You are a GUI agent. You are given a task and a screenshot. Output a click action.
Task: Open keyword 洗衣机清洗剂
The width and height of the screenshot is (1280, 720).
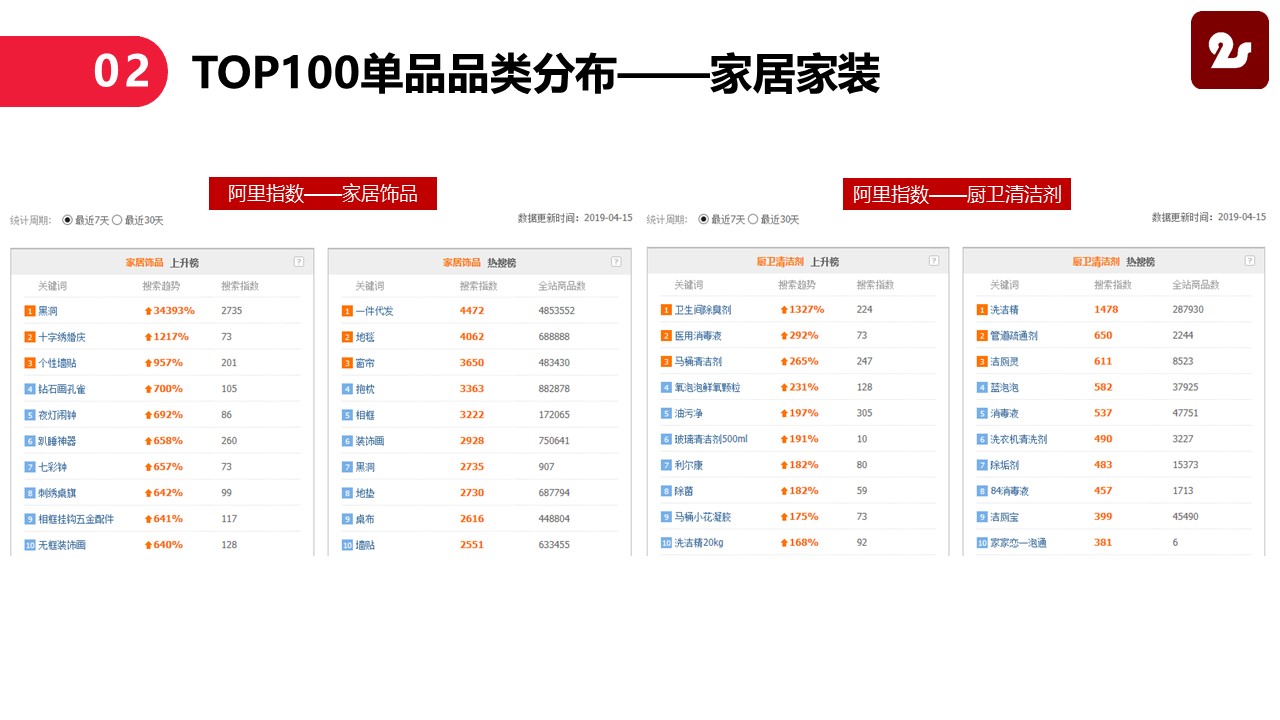[x=1018, y=440]
